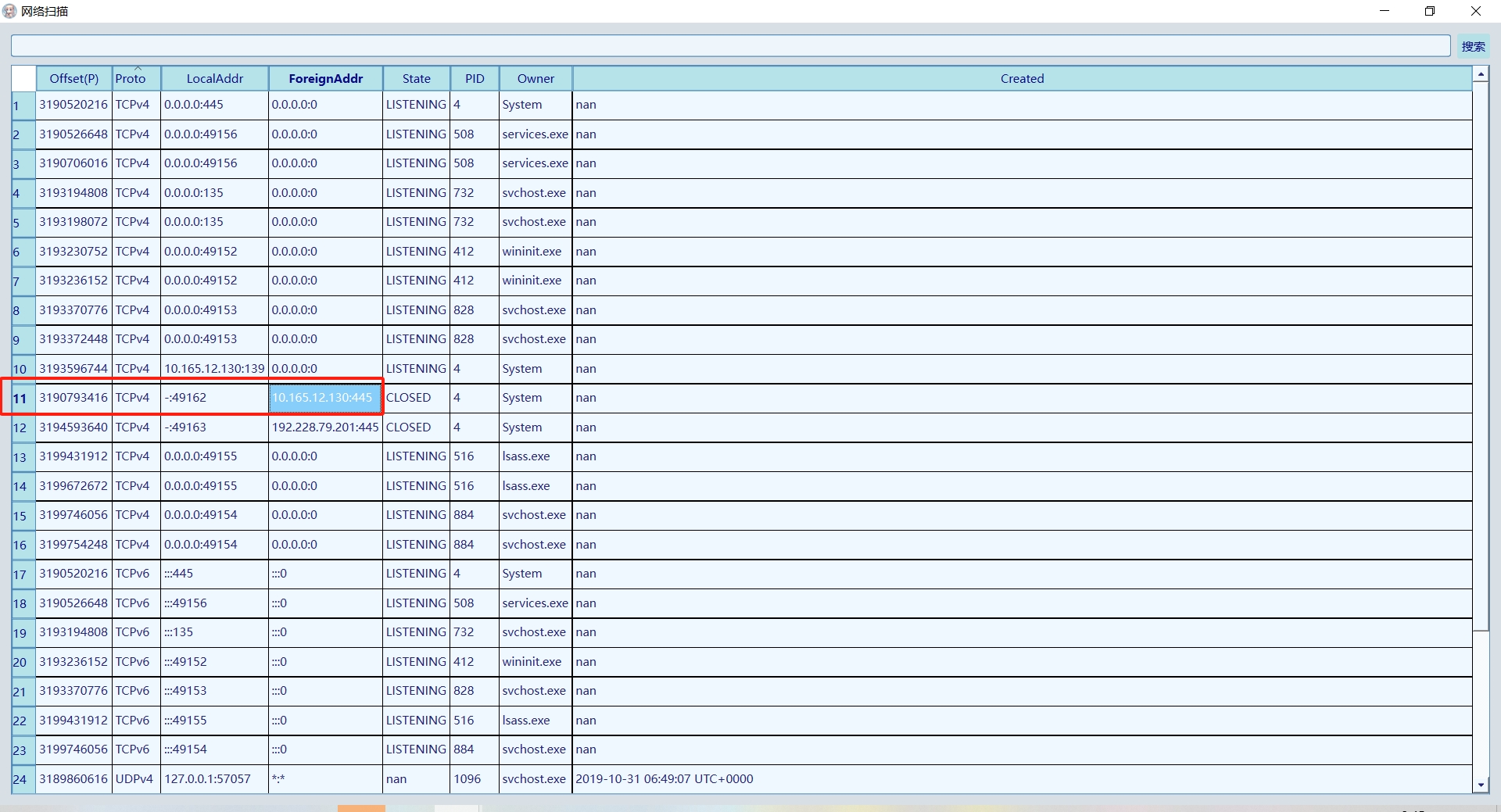
Task: Select row number 24 header
Action: 23,779
